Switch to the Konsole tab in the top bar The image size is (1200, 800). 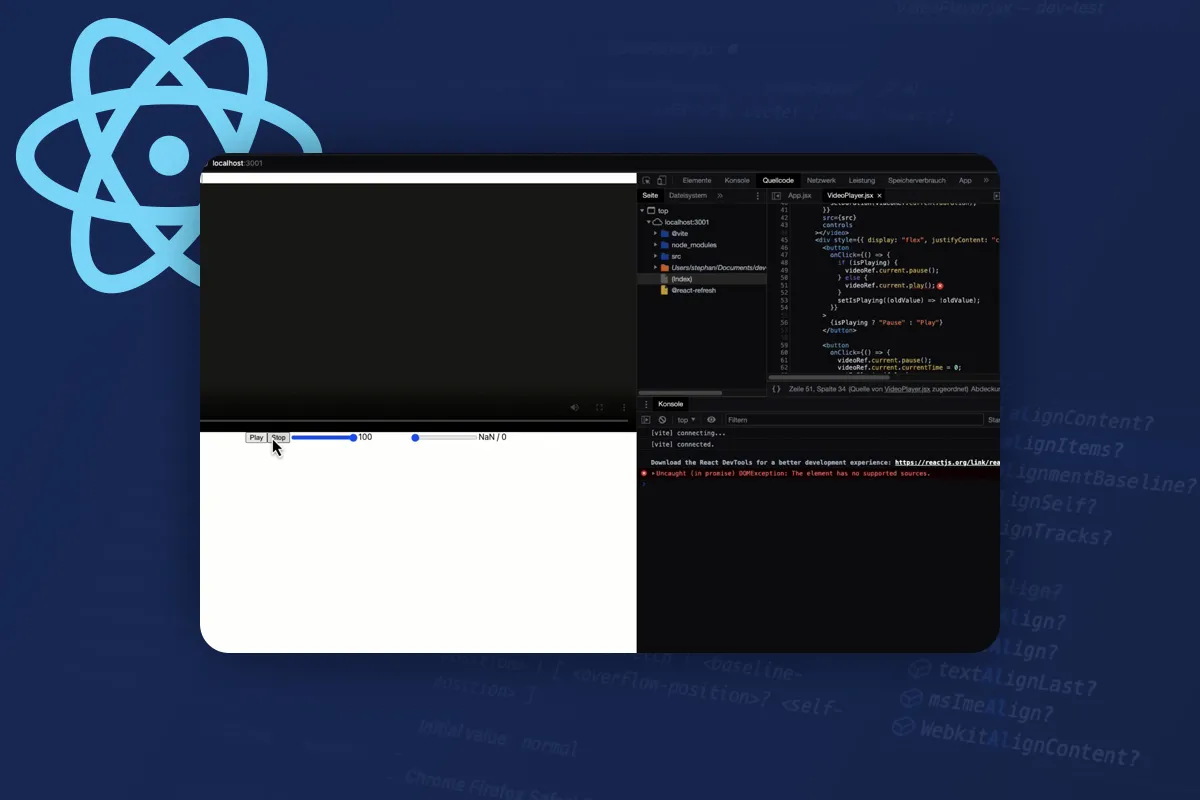(737, 180)
